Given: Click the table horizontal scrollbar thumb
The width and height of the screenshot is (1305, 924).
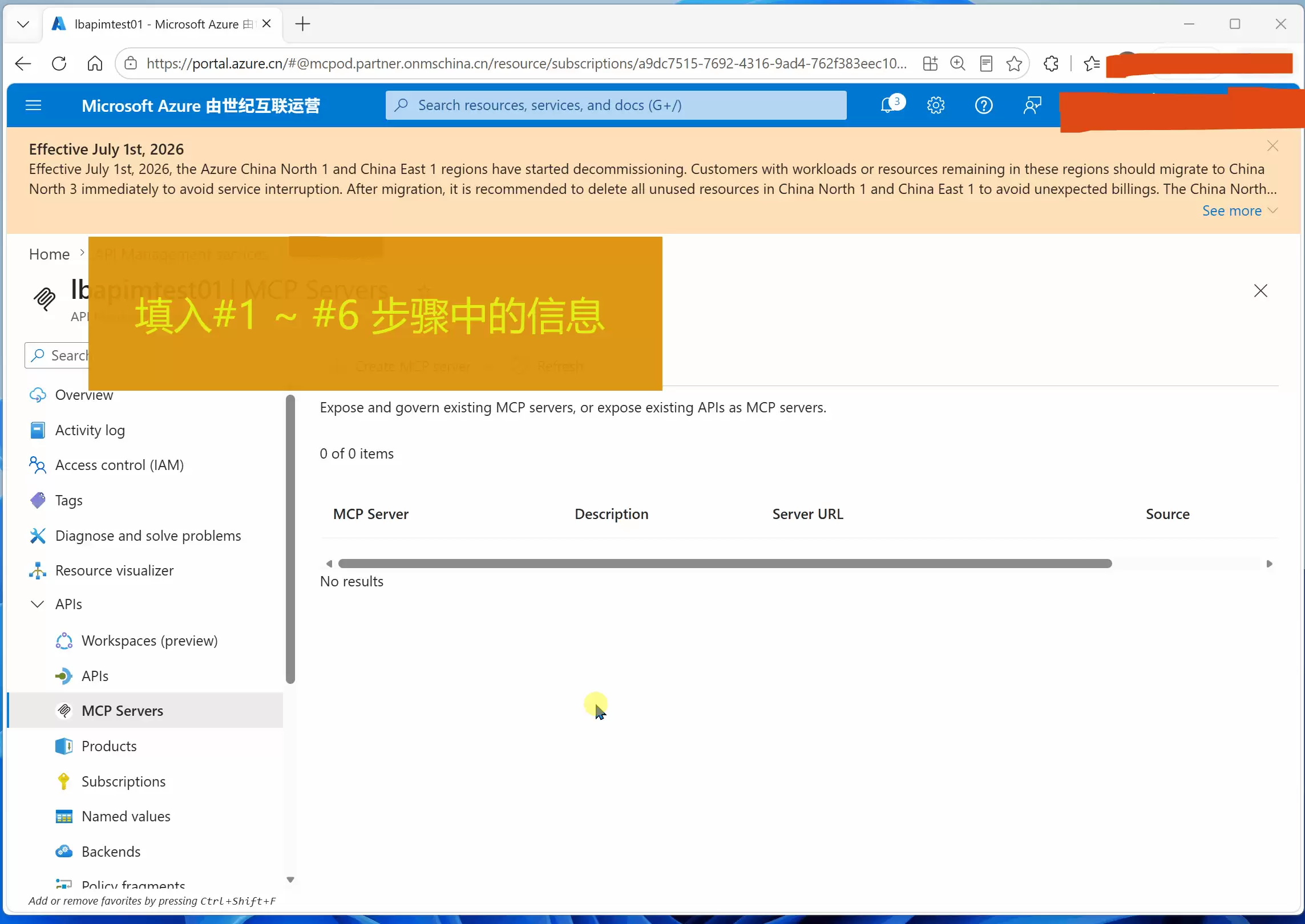Looking at the screenshot, I should coord(725,564).
